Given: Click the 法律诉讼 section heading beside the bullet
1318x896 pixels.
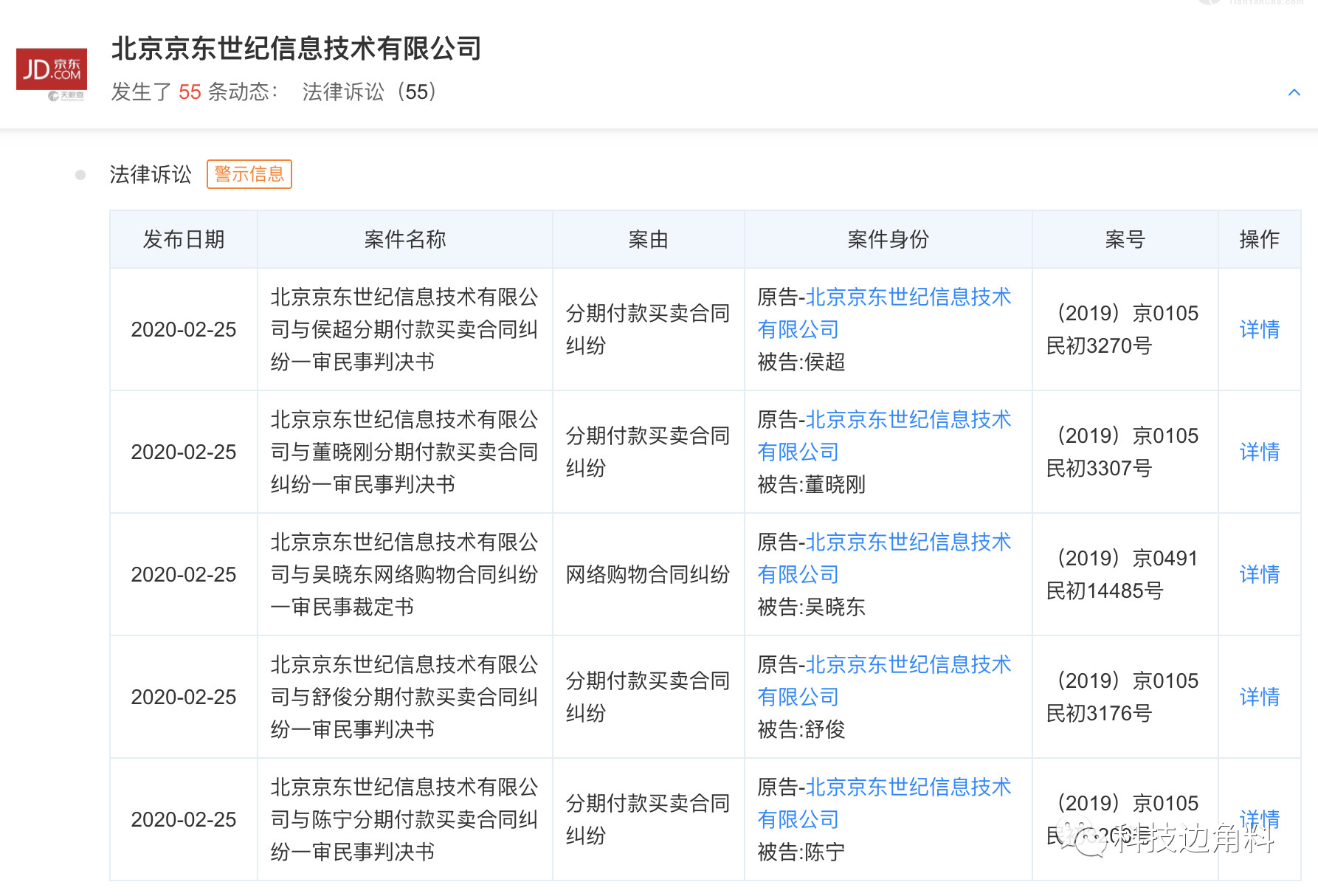Looking at the screenshot, I should [x=151, y=174].
